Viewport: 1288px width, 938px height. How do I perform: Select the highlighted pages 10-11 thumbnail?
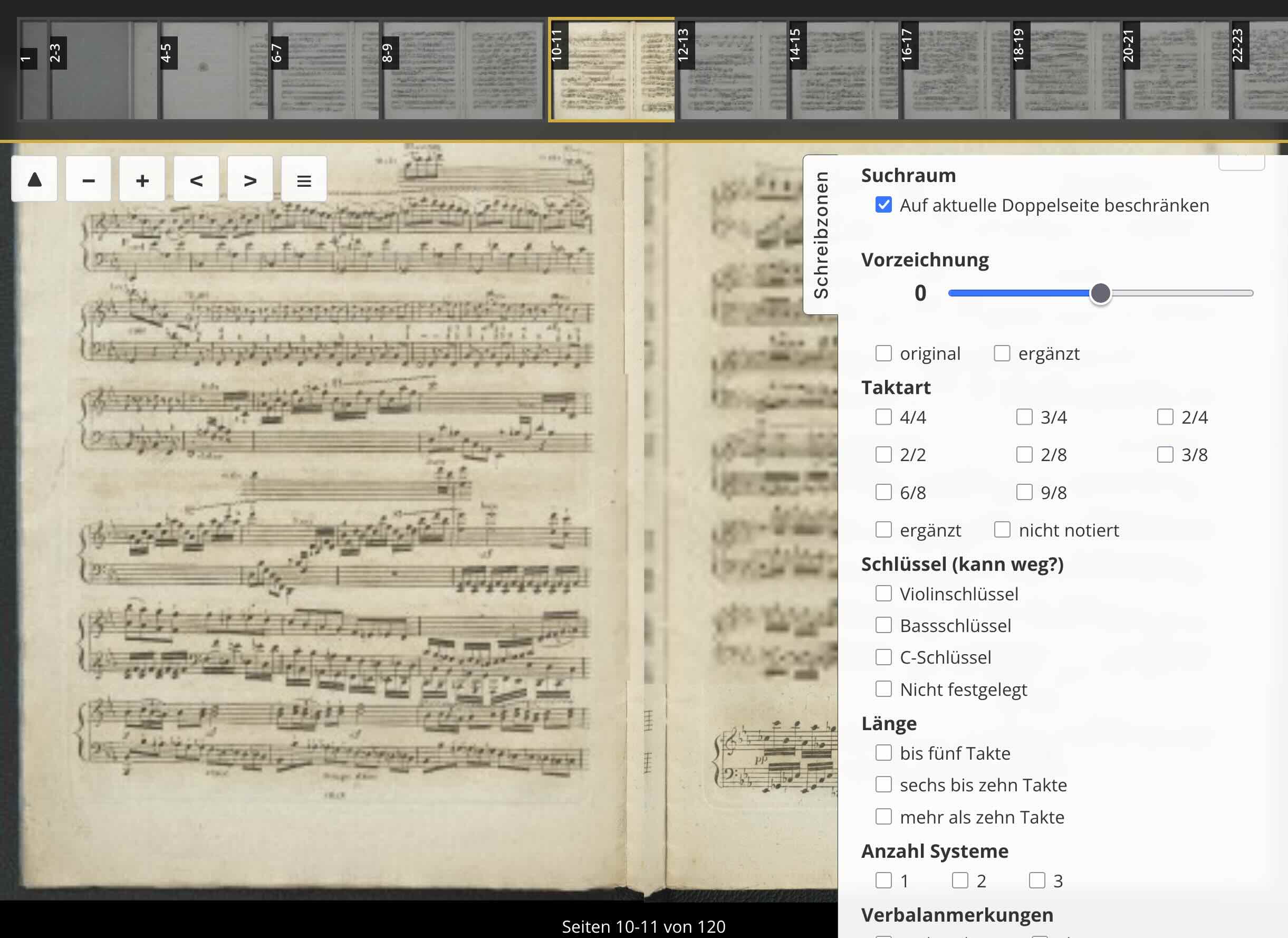(612, 70)
